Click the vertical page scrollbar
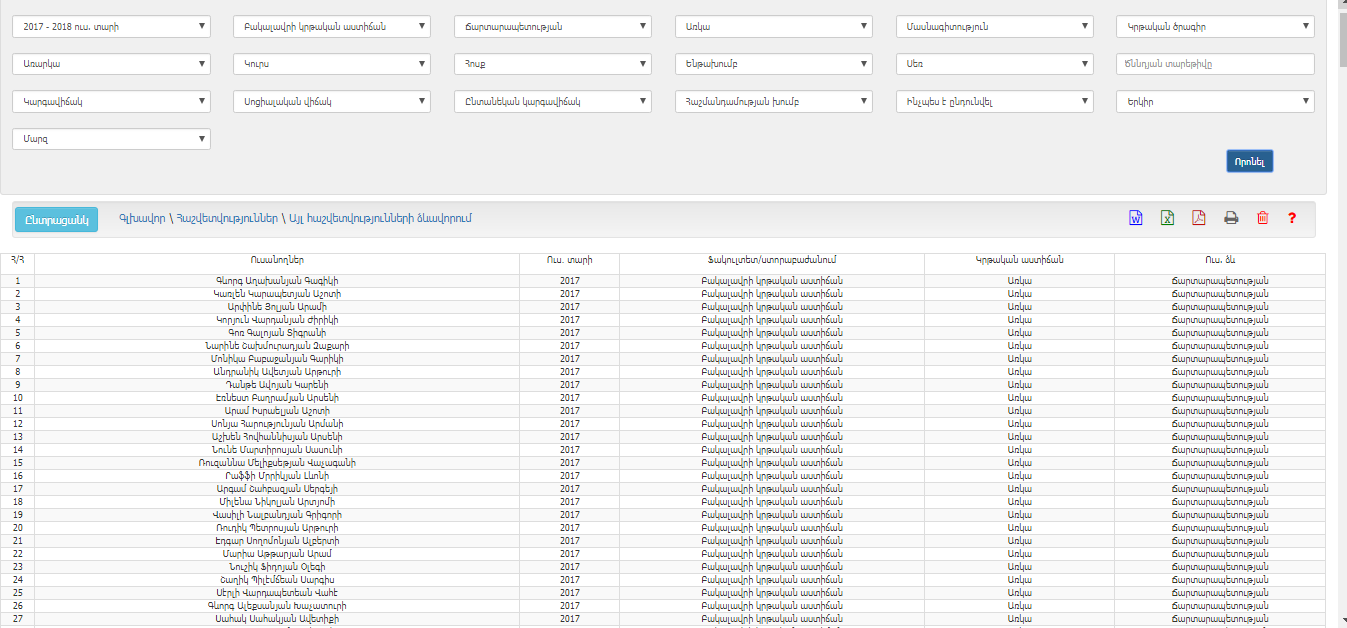1347x628 pixels. click(1339, 300)
